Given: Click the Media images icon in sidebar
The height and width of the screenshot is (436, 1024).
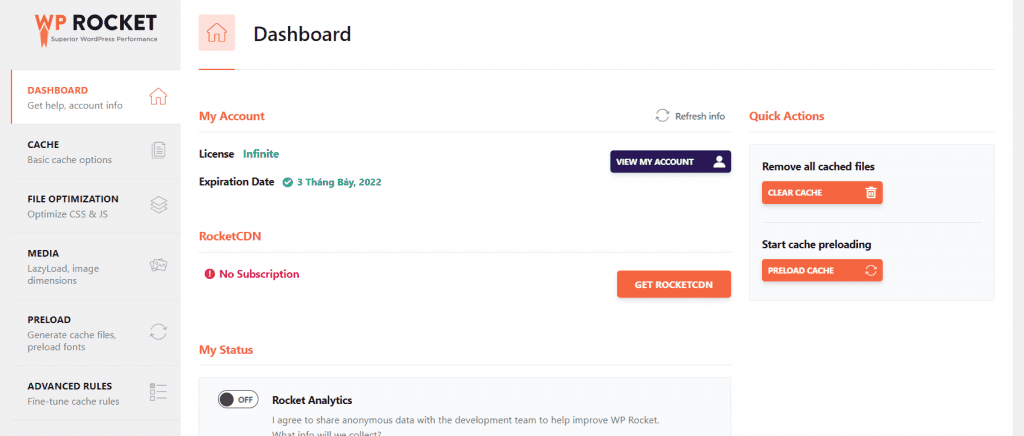Looking at the screenshot, I should click(x=158, y=265).
